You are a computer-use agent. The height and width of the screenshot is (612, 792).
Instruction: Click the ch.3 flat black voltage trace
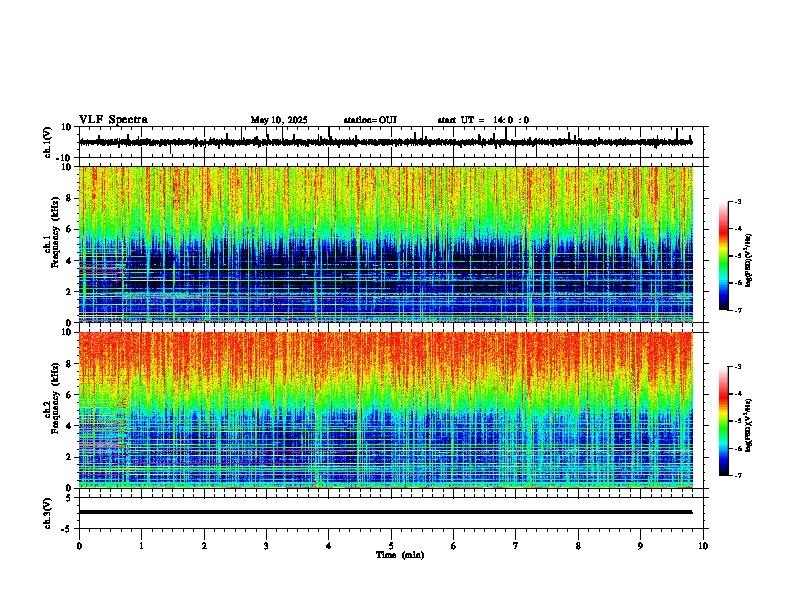tap(385, 512)
